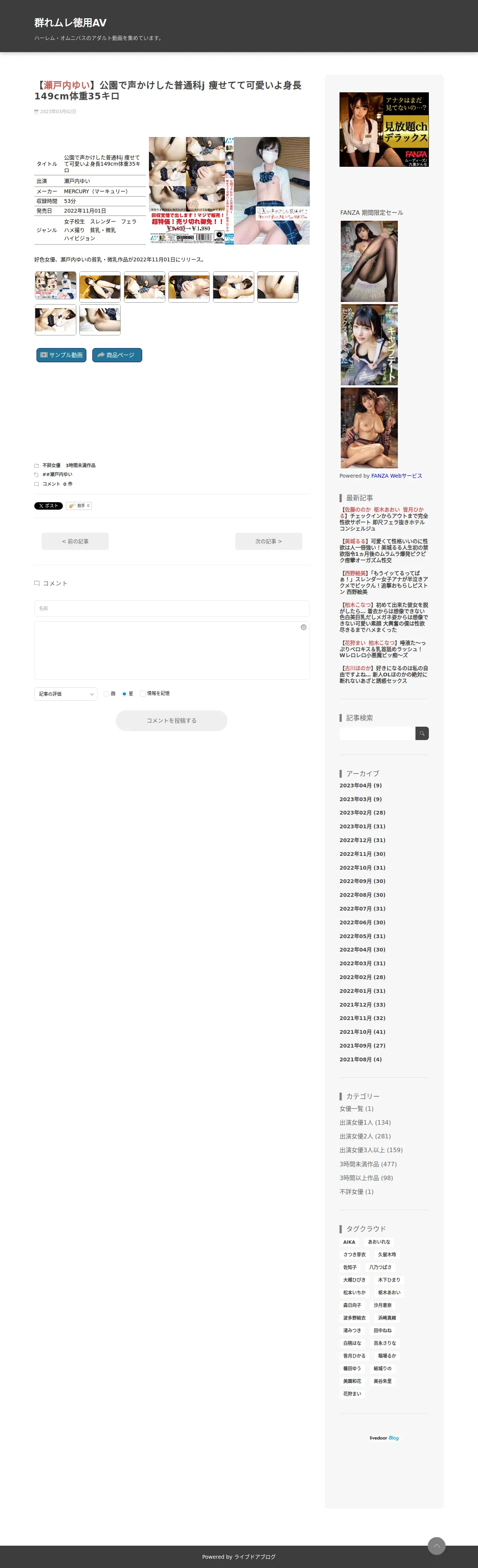Click the 松本いちか tag

[x=354, y=1293]
